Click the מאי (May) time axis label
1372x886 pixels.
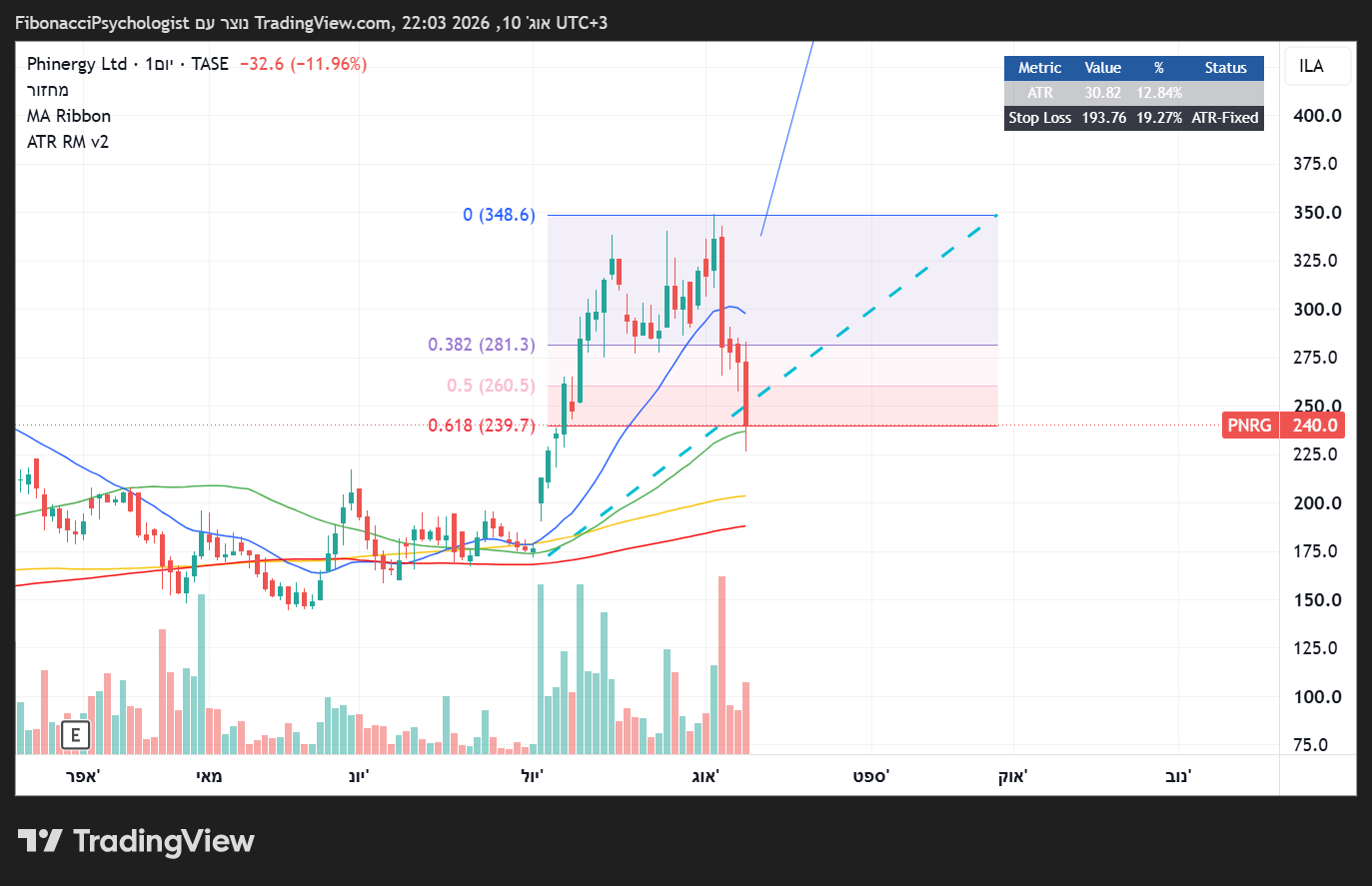pyautogui.click(x=209, y=776)
